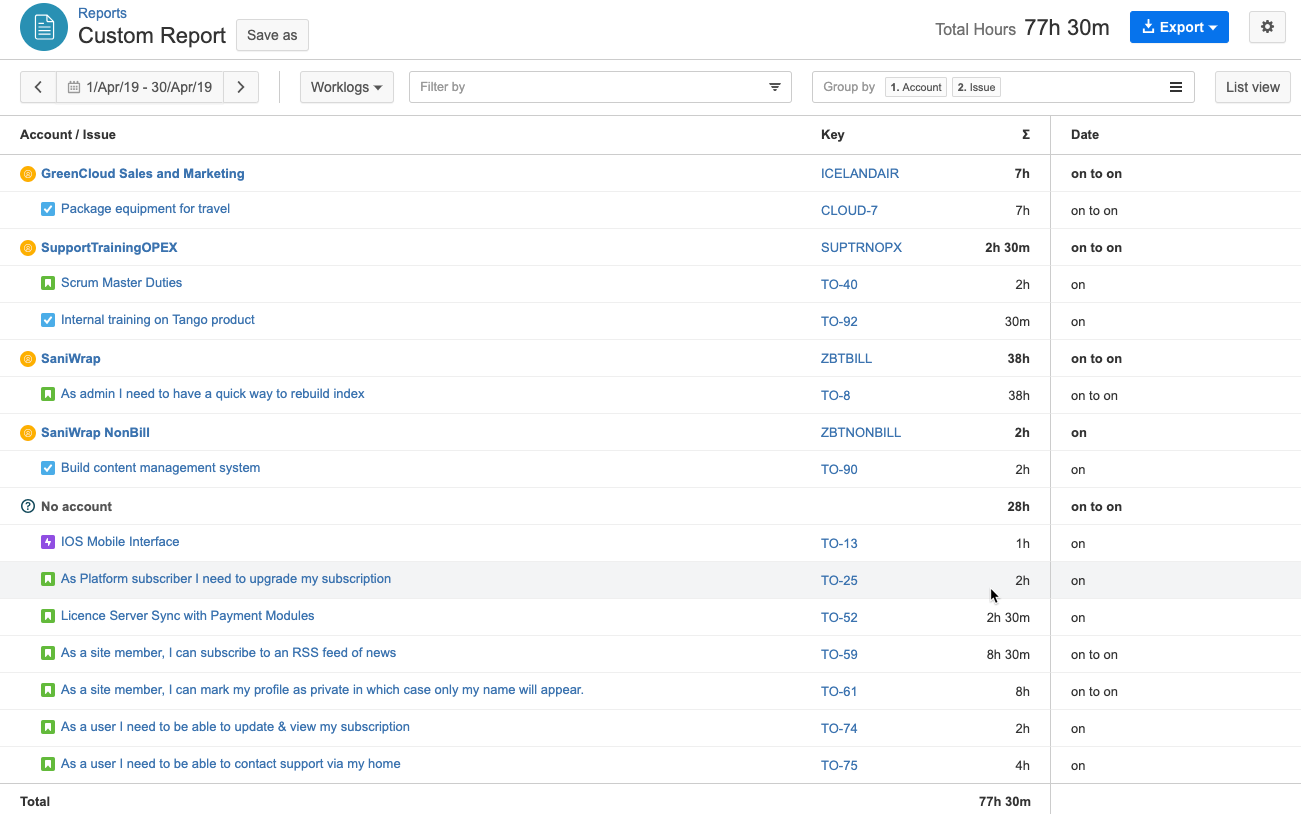Screen dimensions: 1301x814
Task: Click the Custom Report document icon
Action: point(44,27)
